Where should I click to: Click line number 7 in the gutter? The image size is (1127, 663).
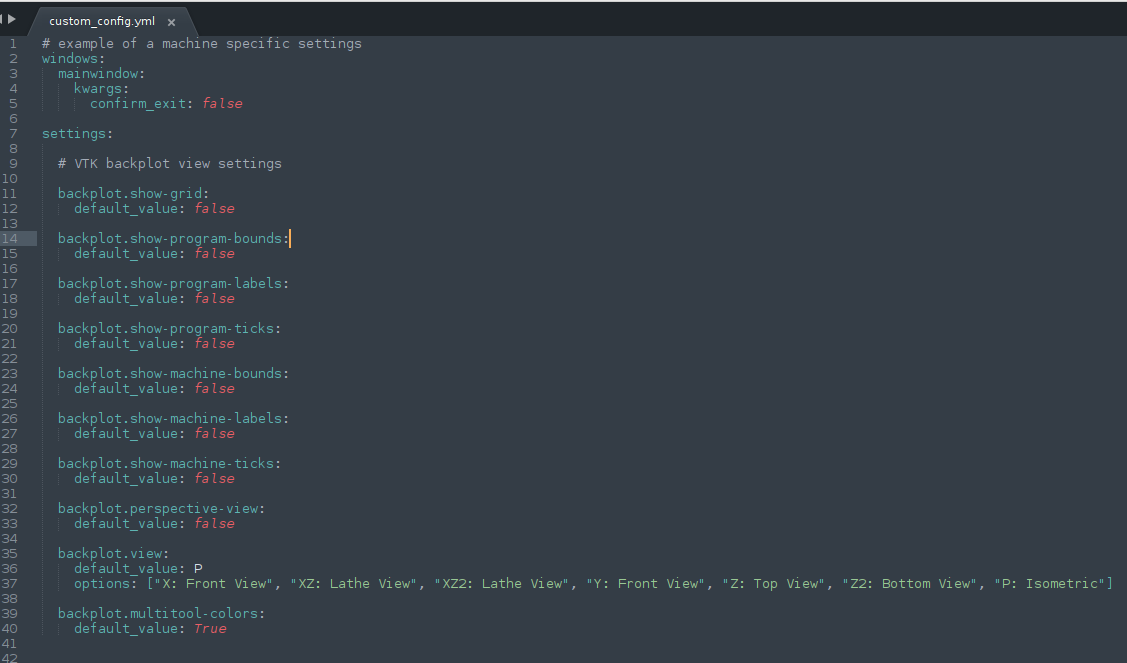(x=13, y=134)
